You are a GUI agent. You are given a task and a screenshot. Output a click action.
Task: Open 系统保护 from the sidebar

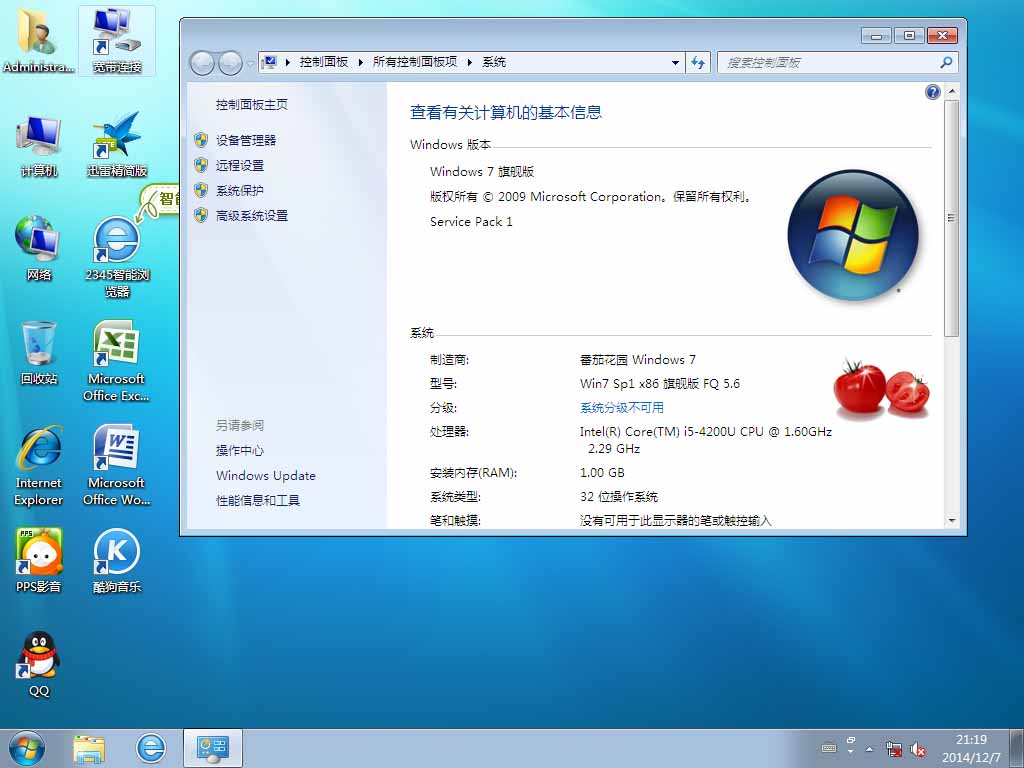click(x=240, y=191)
